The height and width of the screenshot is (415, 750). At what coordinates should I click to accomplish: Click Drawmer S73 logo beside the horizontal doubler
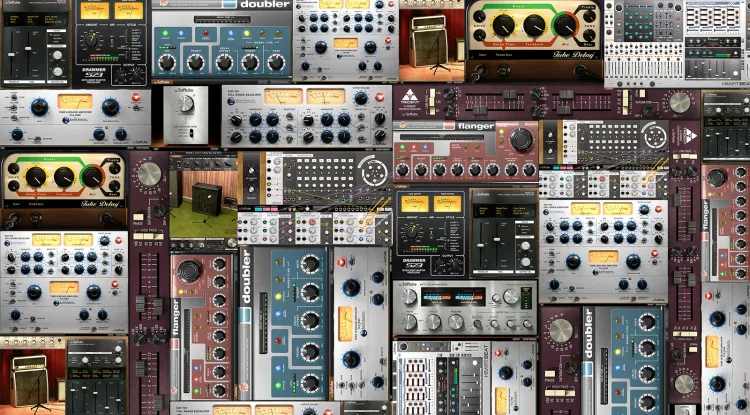pyautogui.click(x=93, y=74)
